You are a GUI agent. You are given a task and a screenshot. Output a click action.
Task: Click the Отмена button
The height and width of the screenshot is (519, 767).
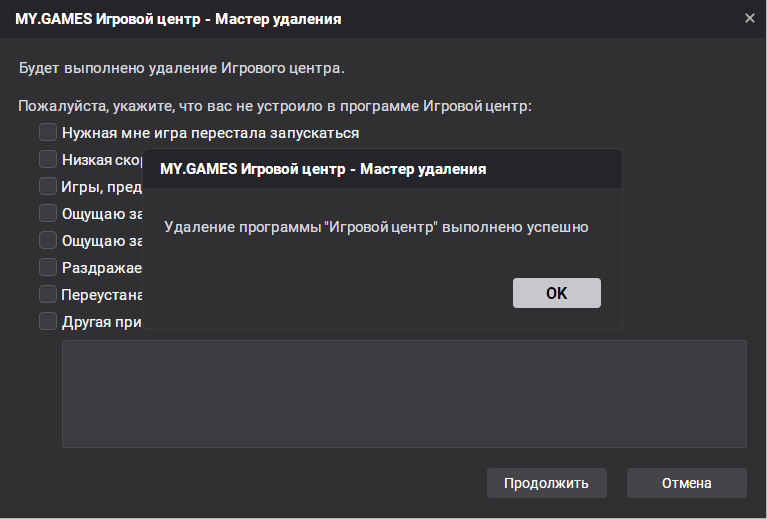[687, 483]
